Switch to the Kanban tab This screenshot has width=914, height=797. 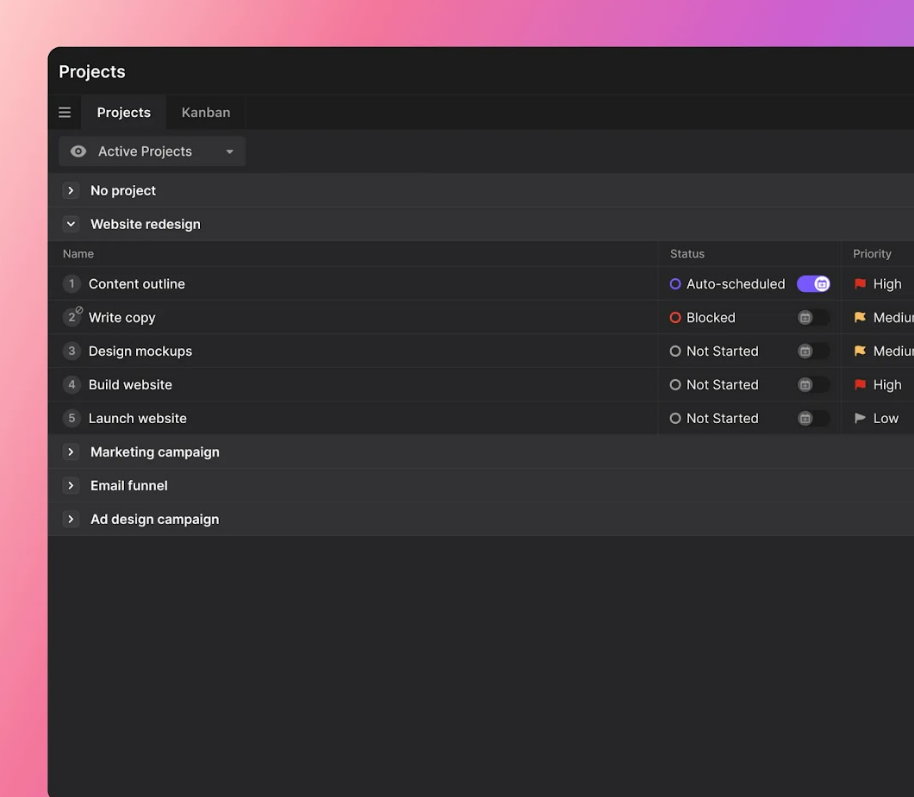[x=205, y=113]
